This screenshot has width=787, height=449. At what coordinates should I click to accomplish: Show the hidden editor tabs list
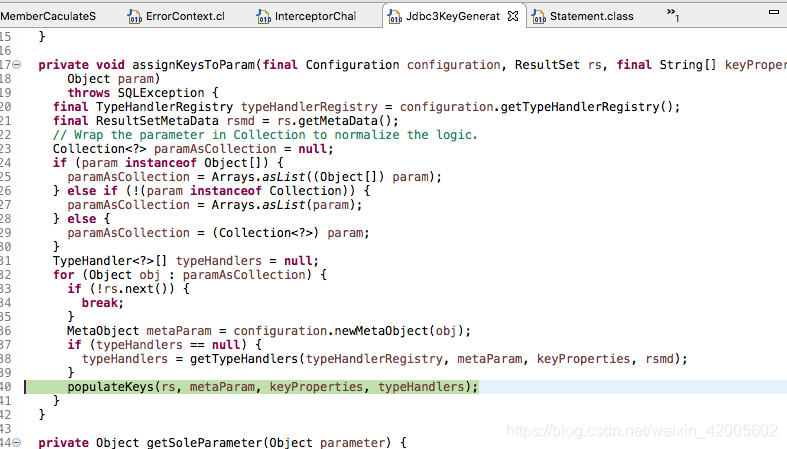[x=673, y=15]
